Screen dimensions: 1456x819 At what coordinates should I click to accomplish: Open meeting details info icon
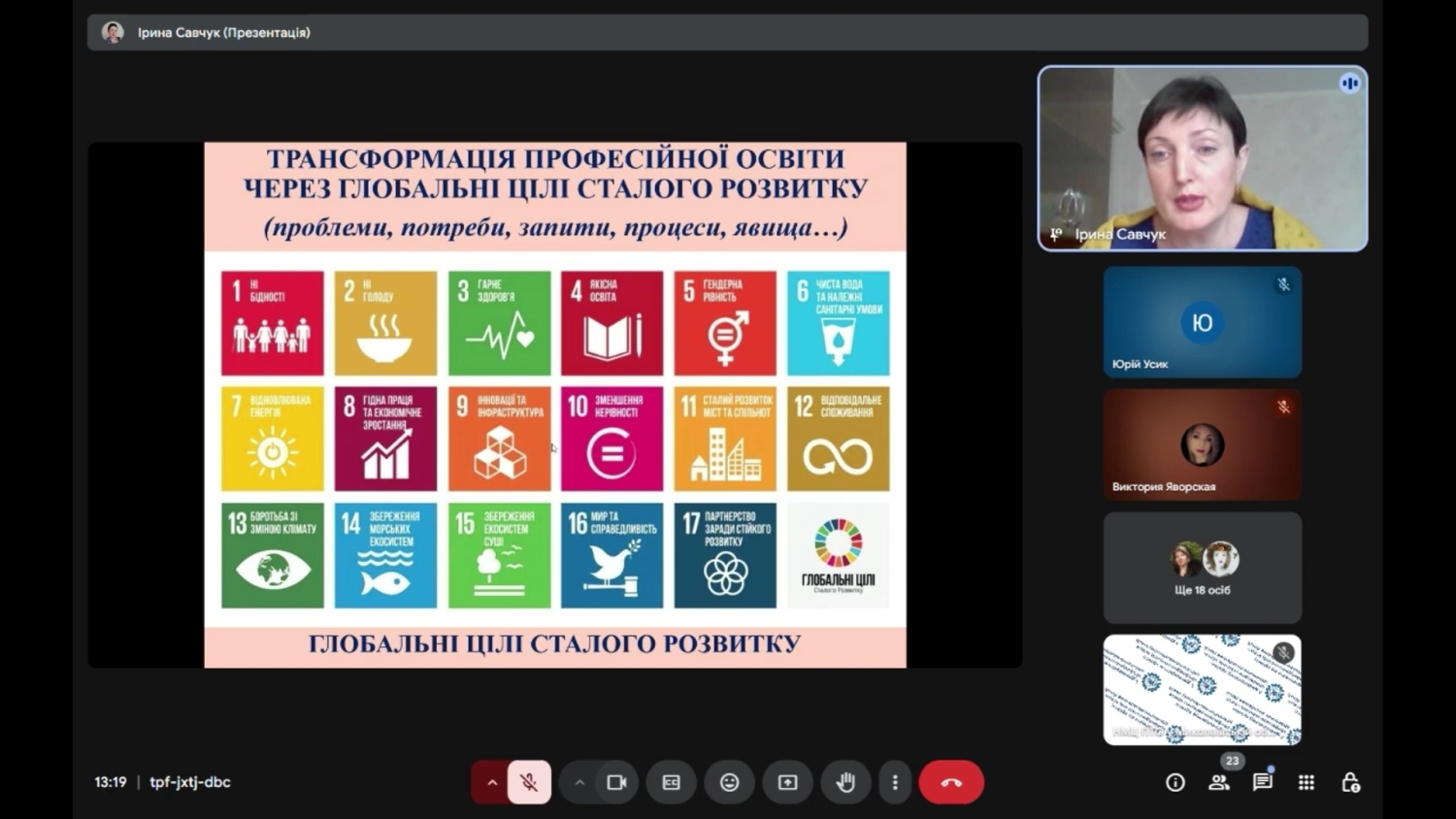[x=1175, y=782]
